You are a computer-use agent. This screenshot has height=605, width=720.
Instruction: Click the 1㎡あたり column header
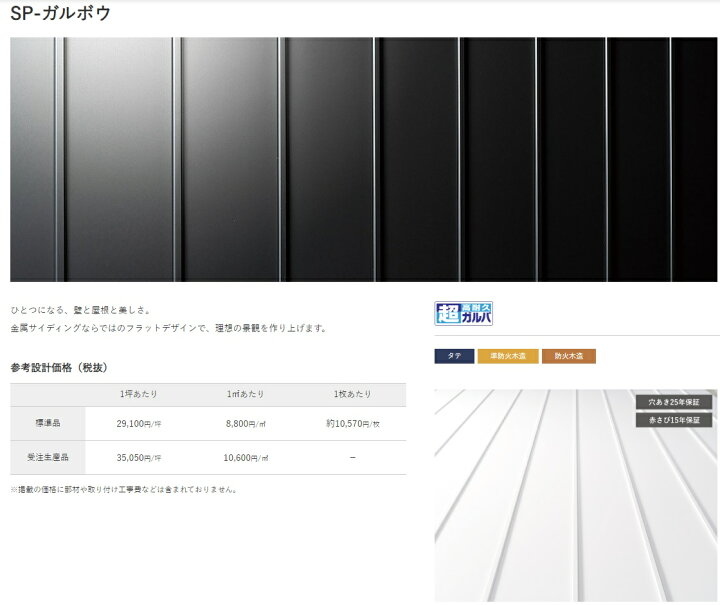point(245,394)
